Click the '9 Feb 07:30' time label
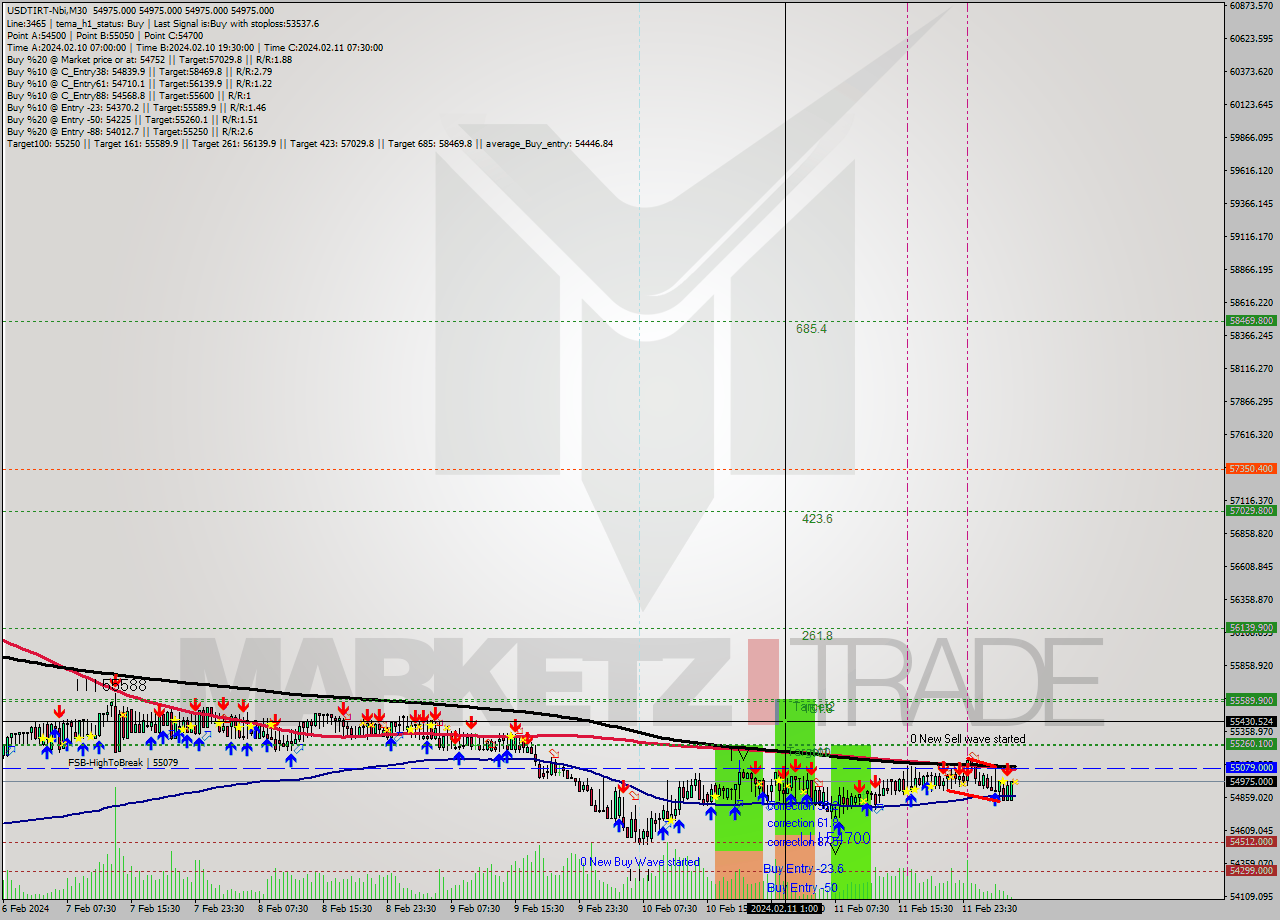Image resolution: width=1280 pixels, height=920 pixels. 476,909
